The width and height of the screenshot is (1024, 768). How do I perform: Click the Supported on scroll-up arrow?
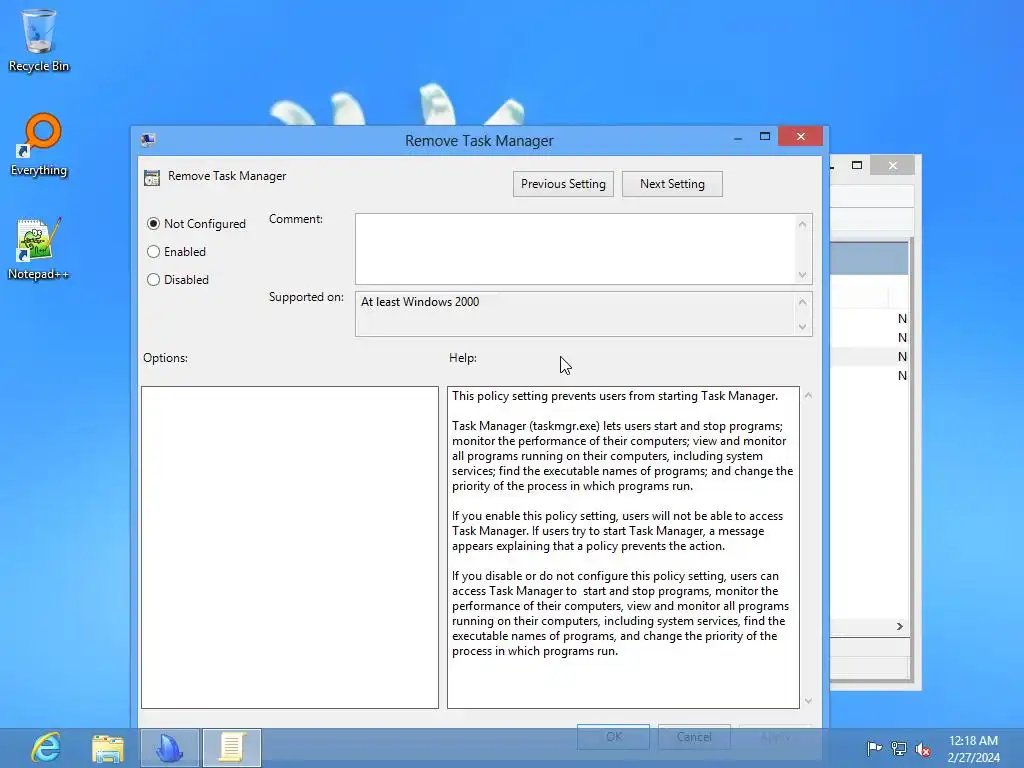click(803, 302)
